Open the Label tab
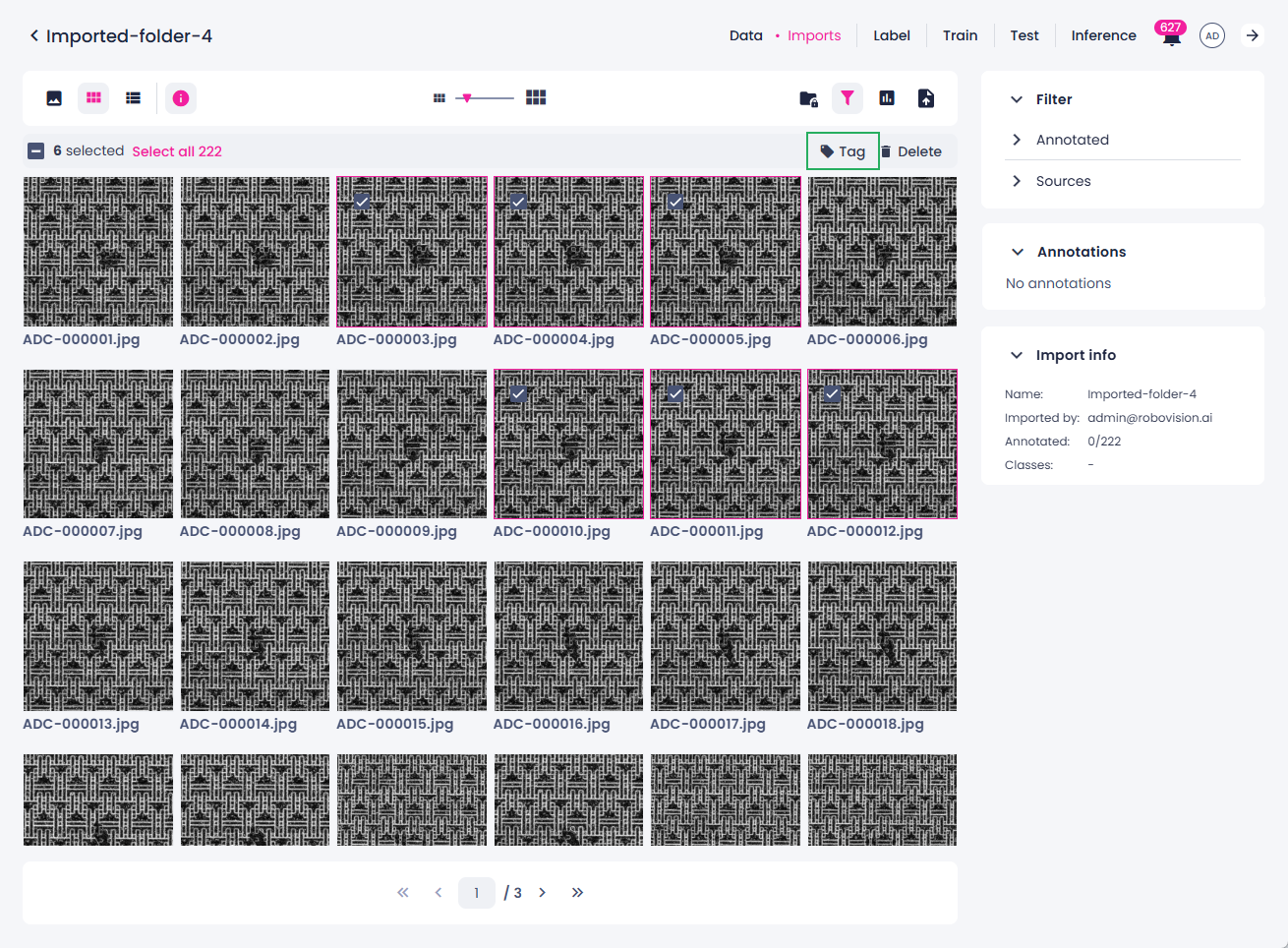1288x948 pixels. point(892,35)
